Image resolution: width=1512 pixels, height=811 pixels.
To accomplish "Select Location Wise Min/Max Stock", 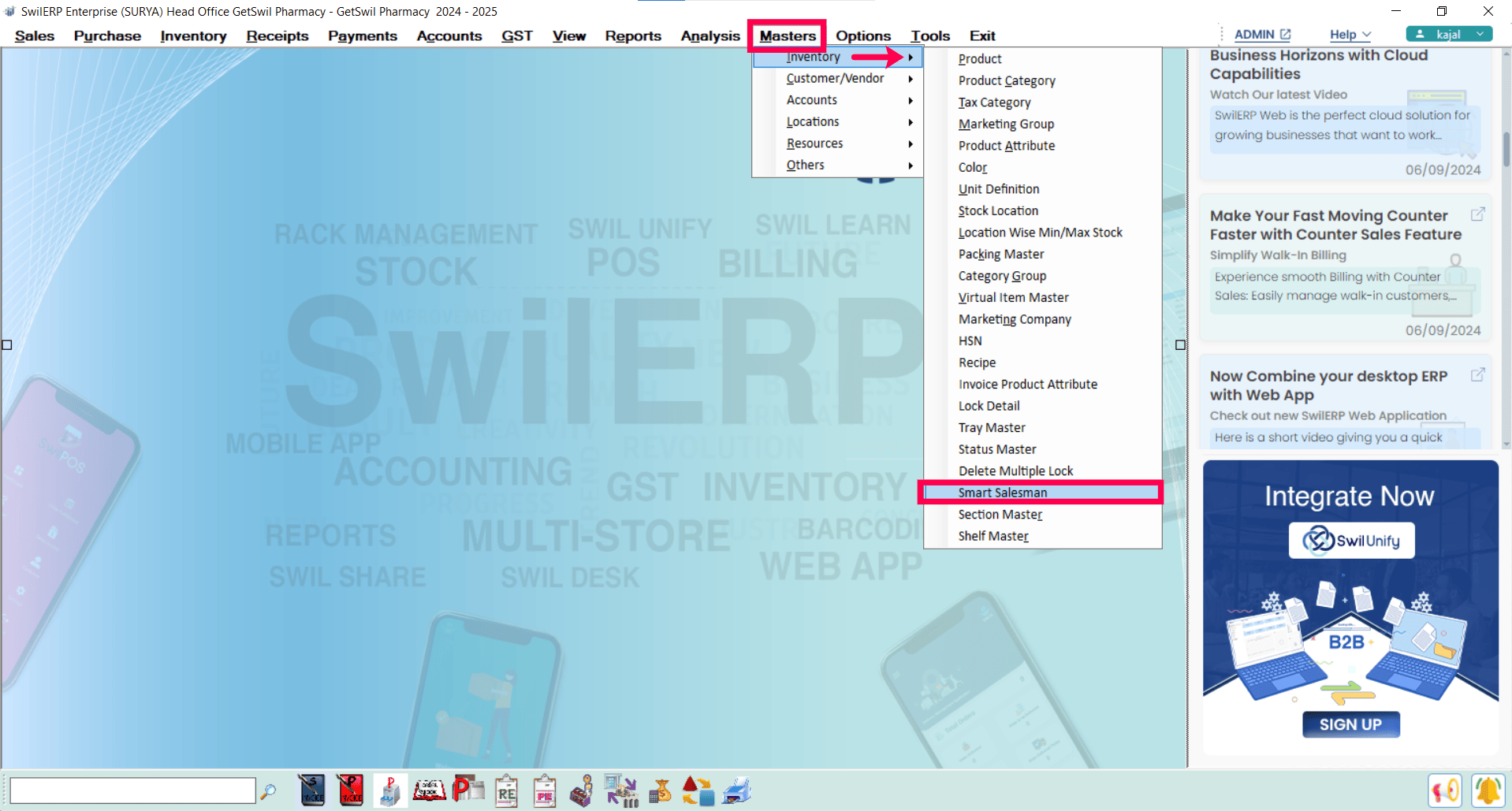I will point(1042,233).
